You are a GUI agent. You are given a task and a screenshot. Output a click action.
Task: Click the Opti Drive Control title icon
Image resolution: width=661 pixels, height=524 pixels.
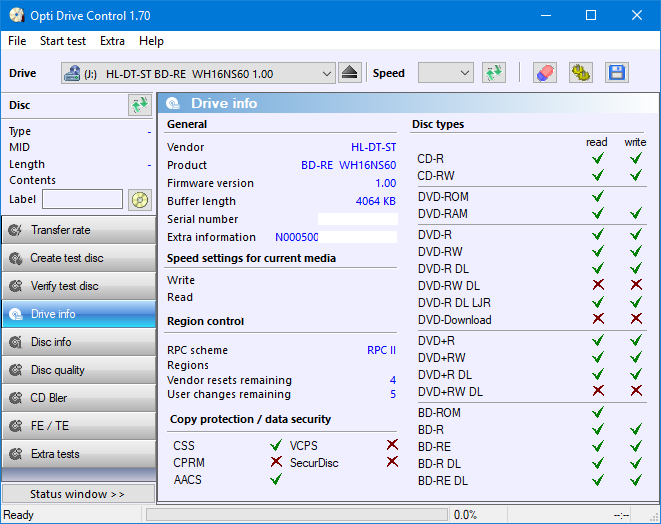coord(16,16)
